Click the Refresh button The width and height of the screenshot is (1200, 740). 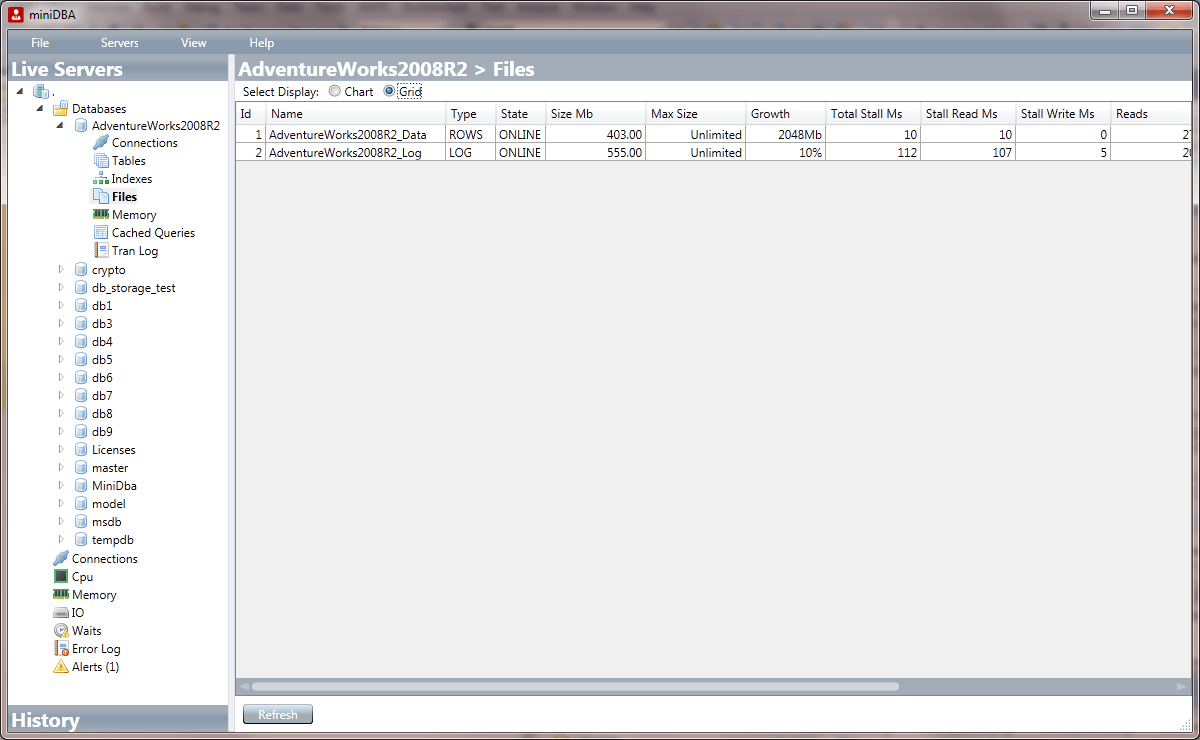[278, 714]
